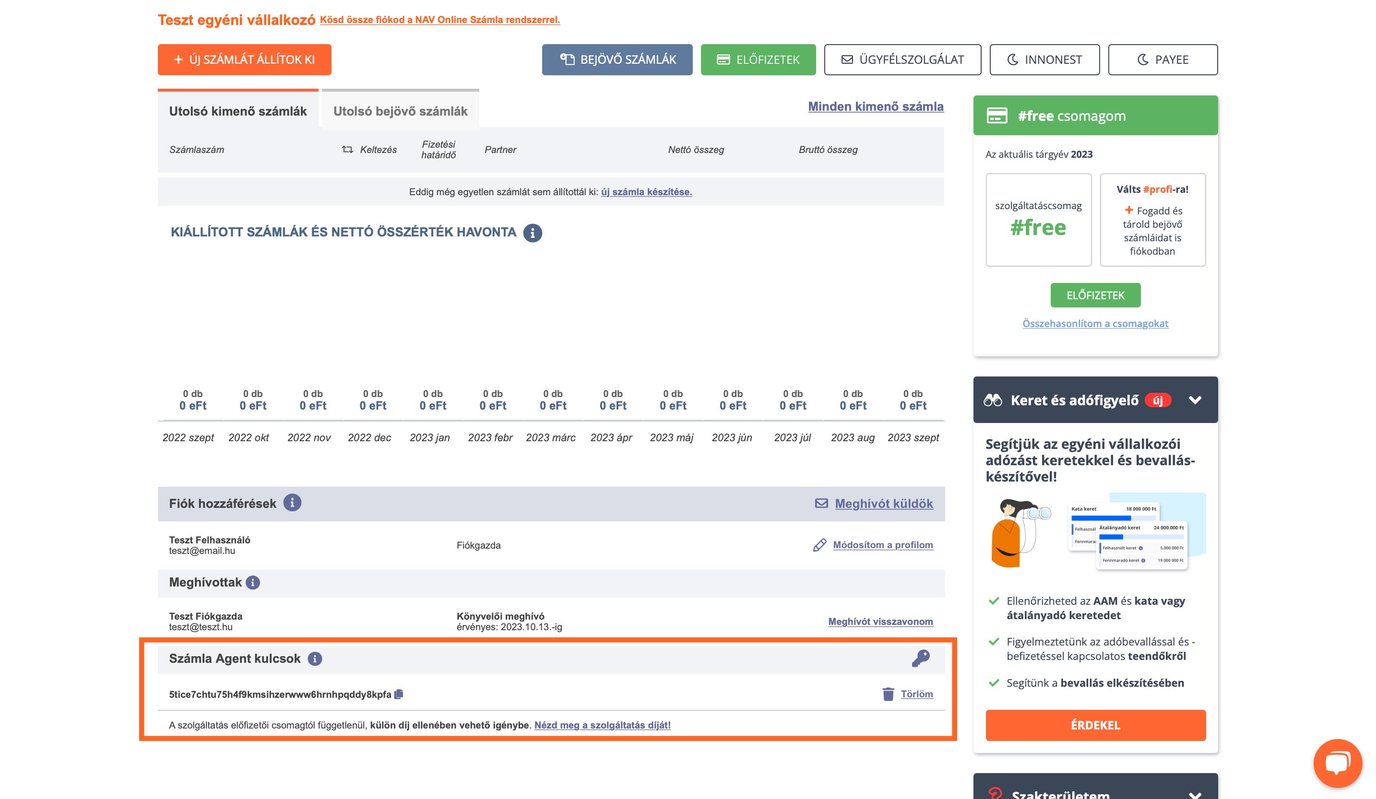Open the orange chat support bubble
Screen dimensions: 1376x799
pyautogui.click(x=1337, y=763)
